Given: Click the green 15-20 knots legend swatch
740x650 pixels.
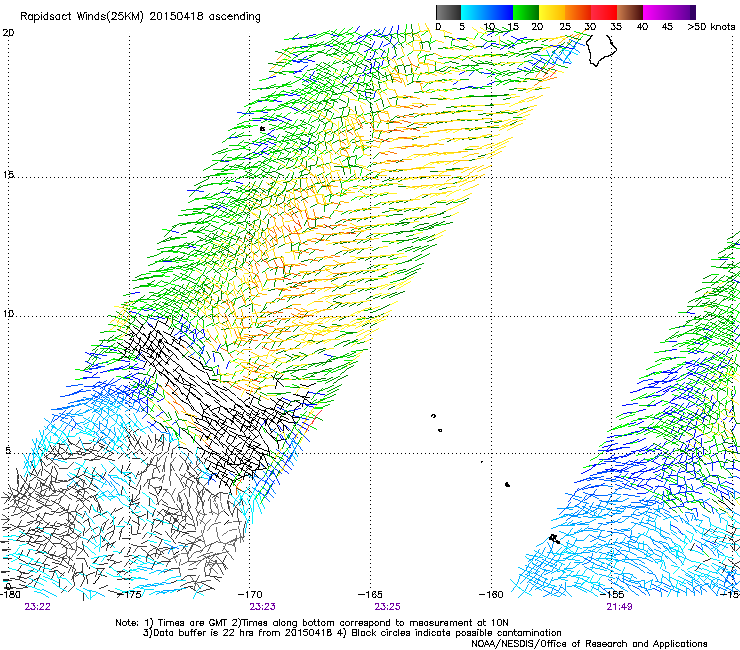Looking at the screenshot, I should tap(526, 12).
